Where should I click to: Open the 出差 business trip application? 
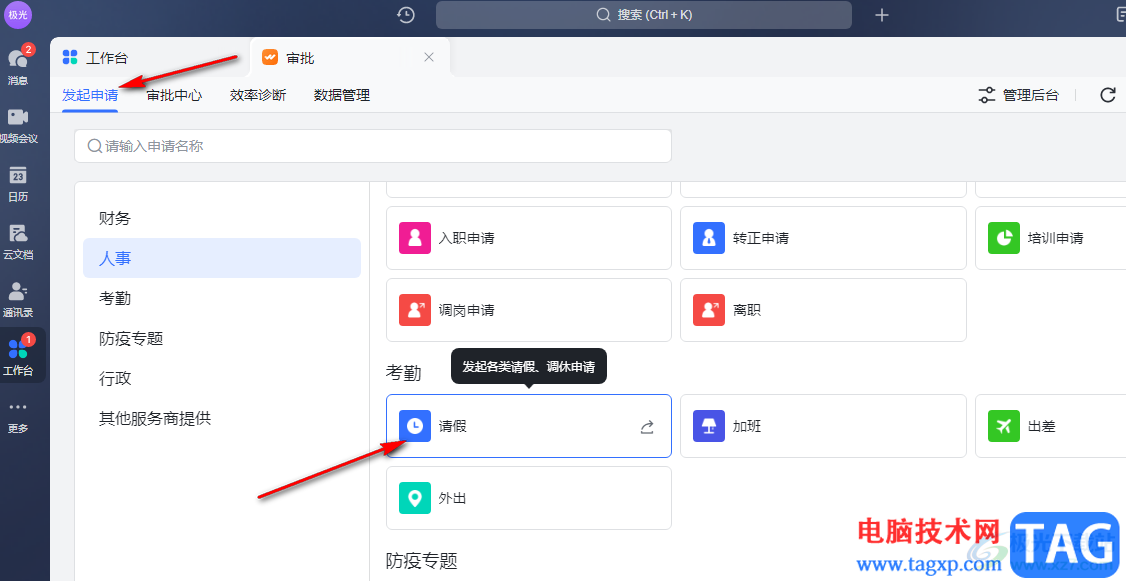[1051, 426]
